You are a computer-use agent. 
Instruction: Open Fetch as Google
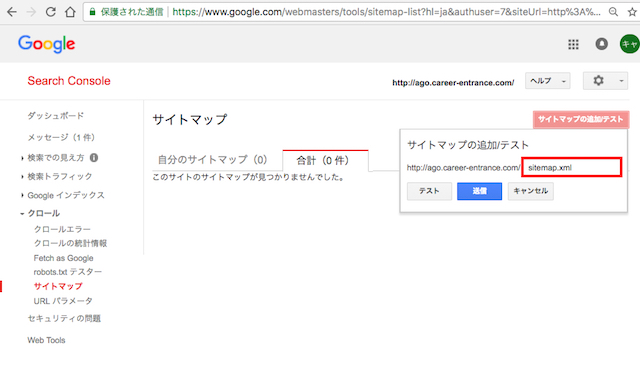tap(63, 258)
